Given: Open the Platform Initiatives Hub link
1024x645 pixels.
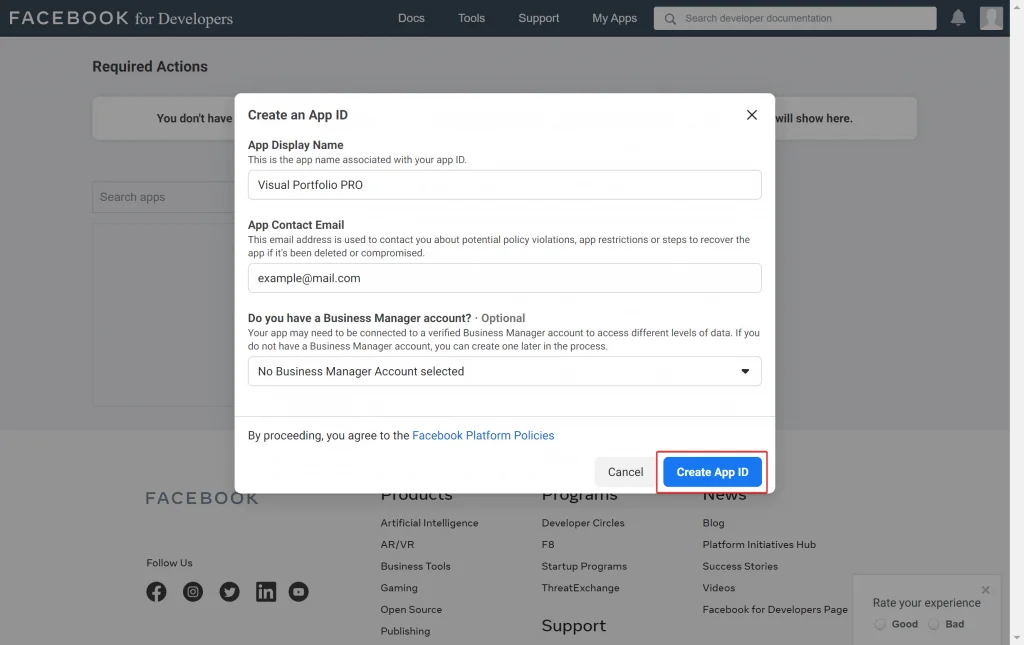Looking at the screenshot, I should click(759, 544).
